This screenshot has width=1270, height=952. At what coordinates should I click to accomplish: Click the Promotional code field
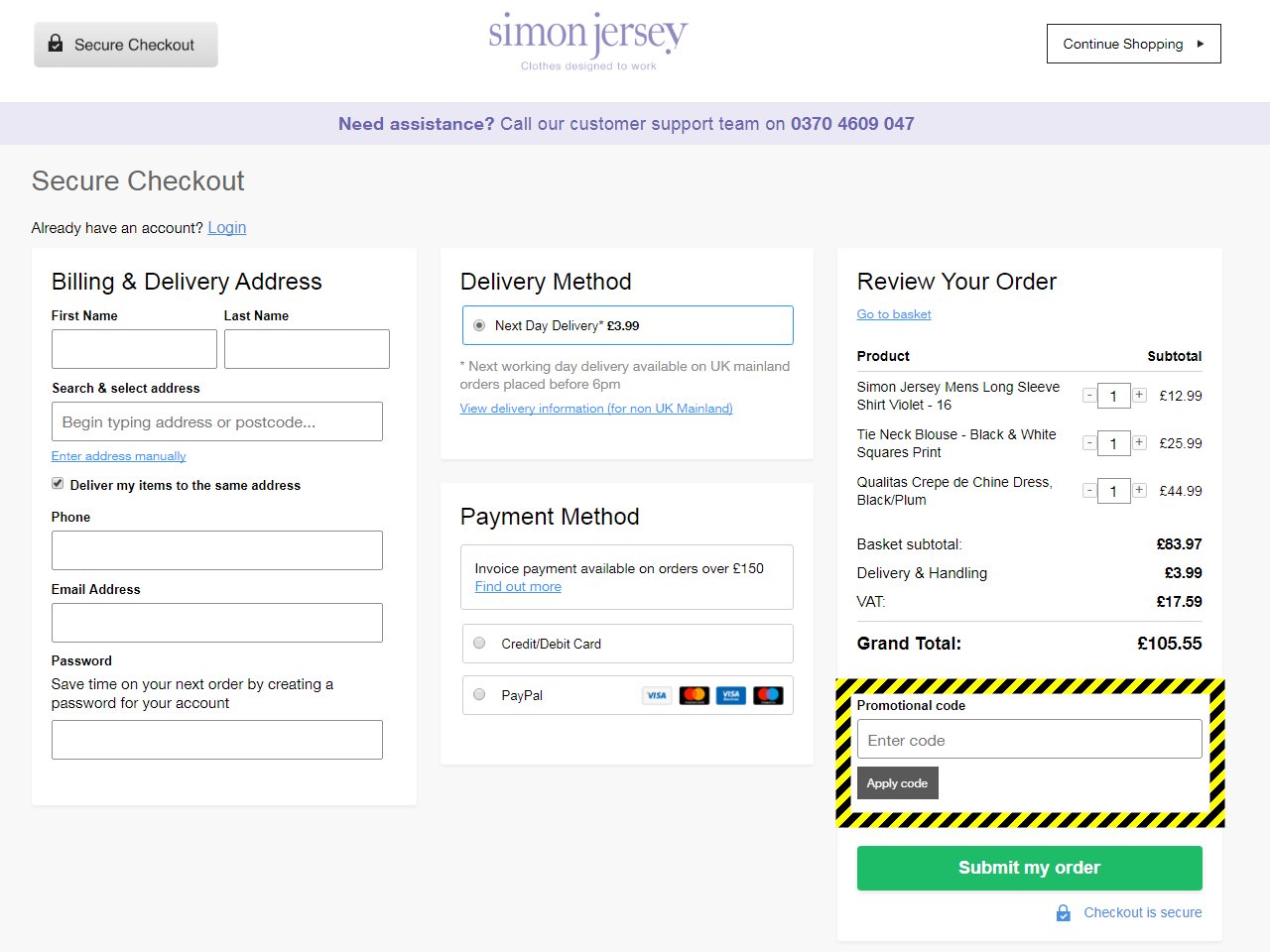1030,739
